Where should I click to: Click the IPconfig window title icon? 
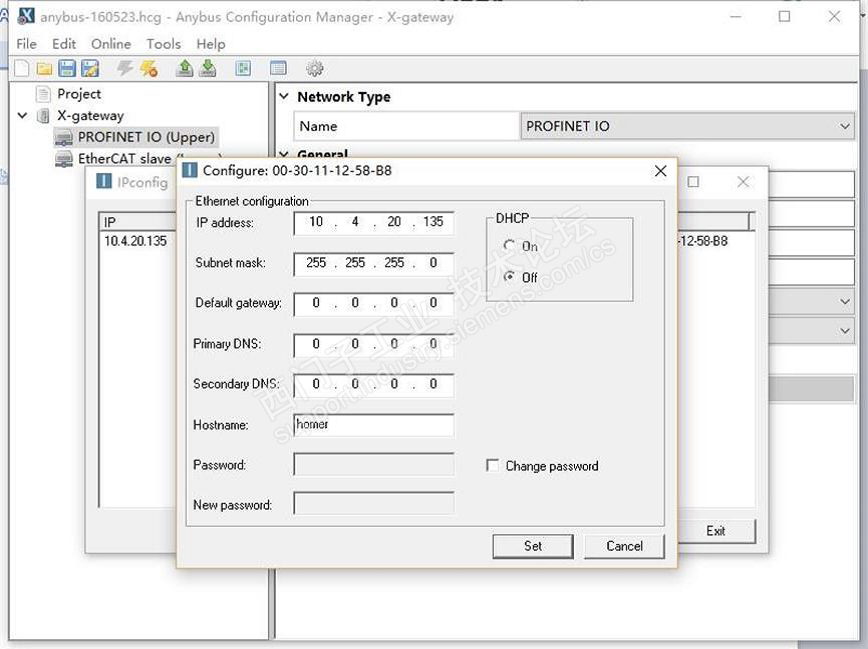(x=104, y=181)
